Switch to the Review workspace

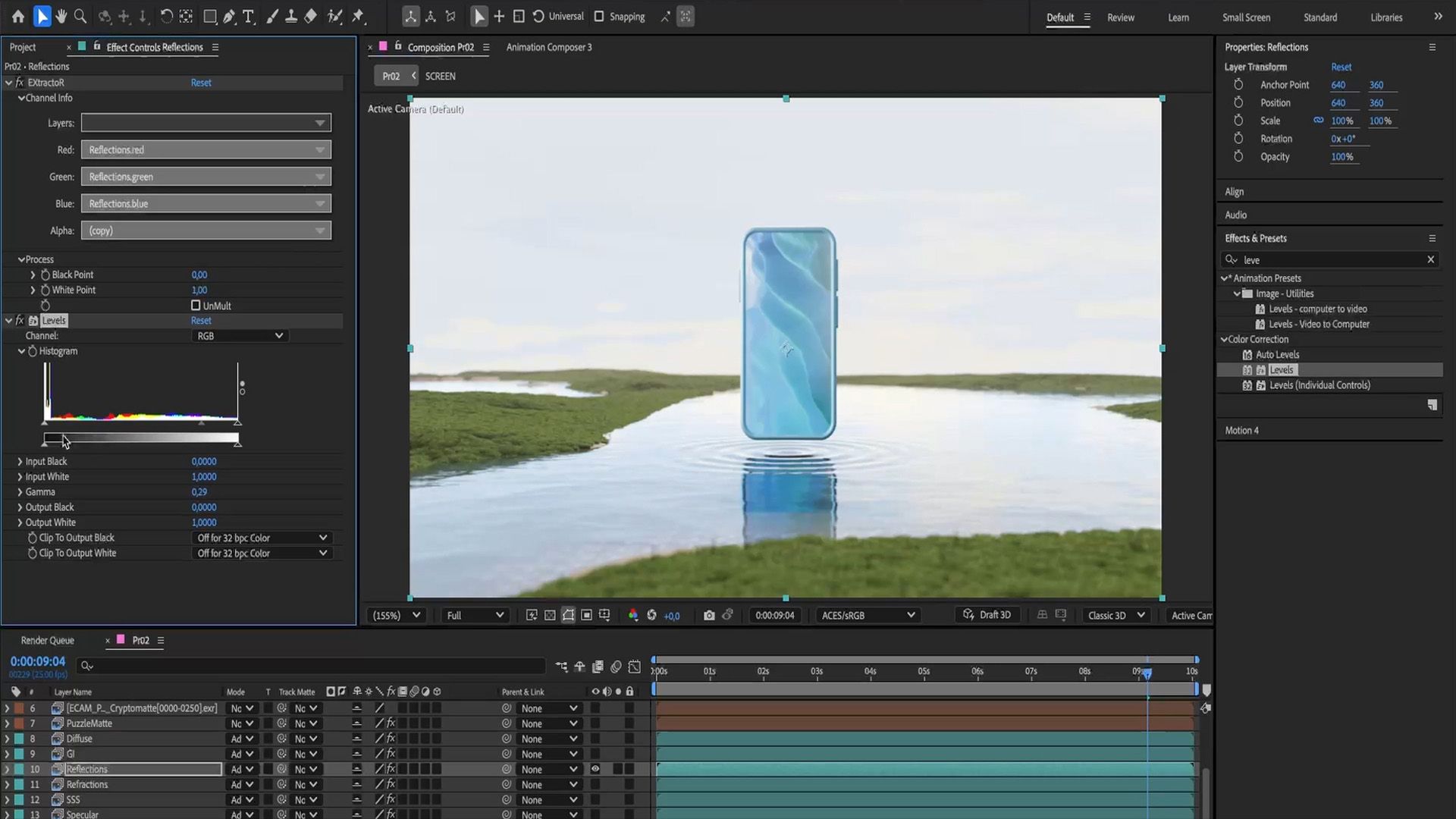(1120, 17)
